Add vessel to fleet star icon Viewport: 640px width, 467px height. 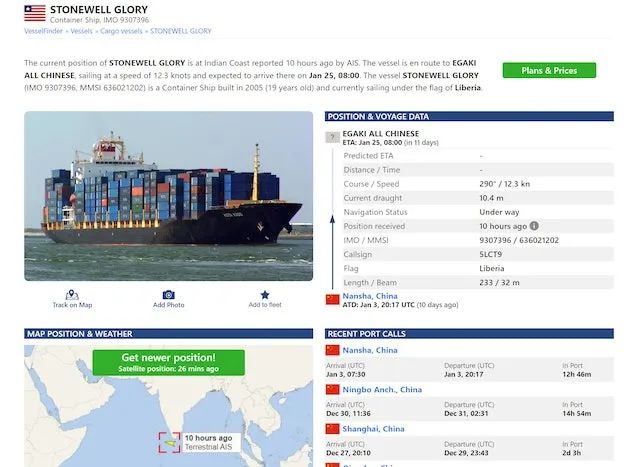tap(265, 295)
